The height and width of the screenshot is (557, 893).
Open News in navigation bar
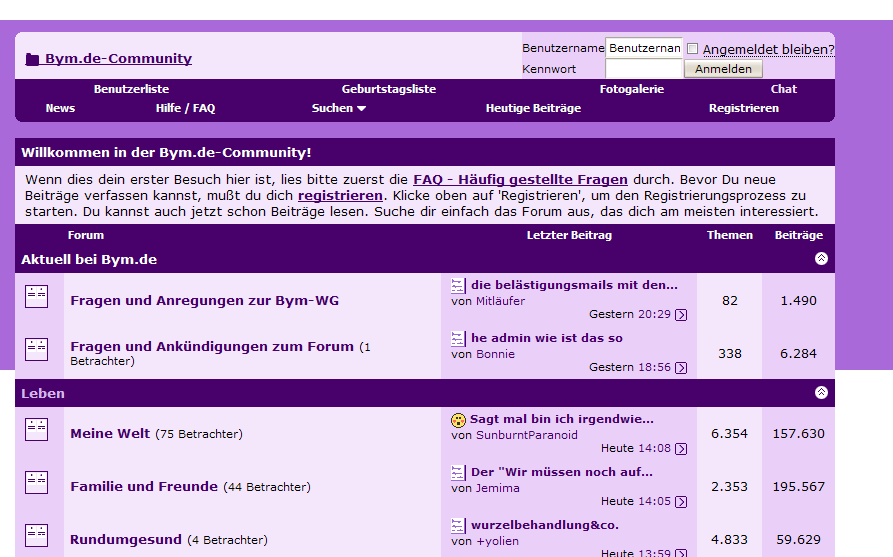coord(60,108)
